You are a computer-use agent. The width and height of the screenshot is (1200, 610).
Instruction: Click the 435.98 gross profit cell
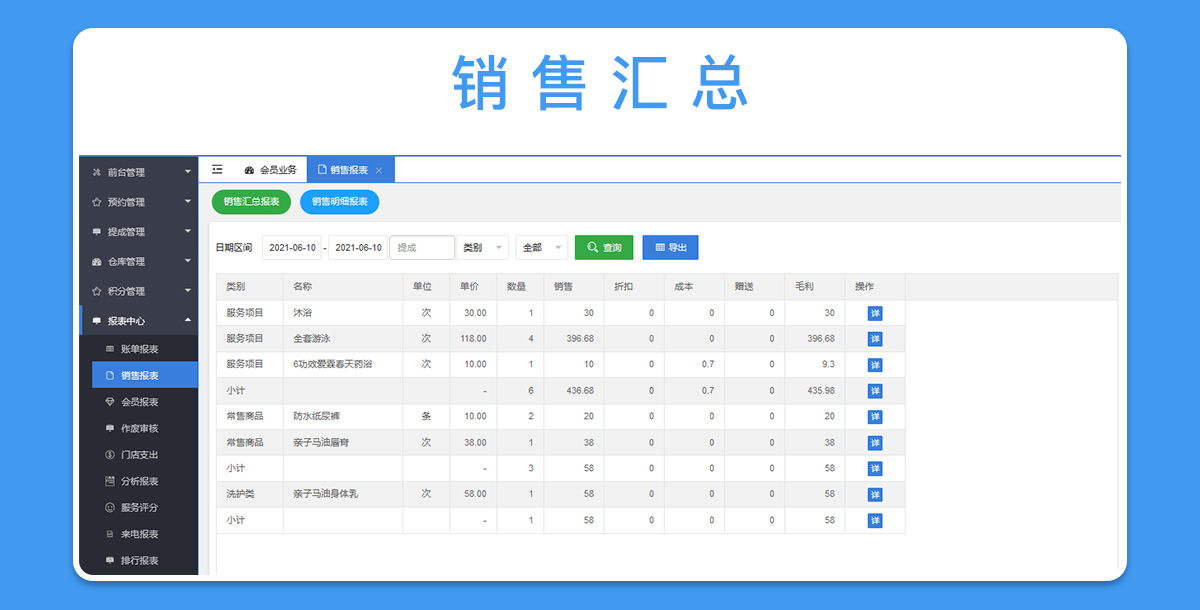814,391
